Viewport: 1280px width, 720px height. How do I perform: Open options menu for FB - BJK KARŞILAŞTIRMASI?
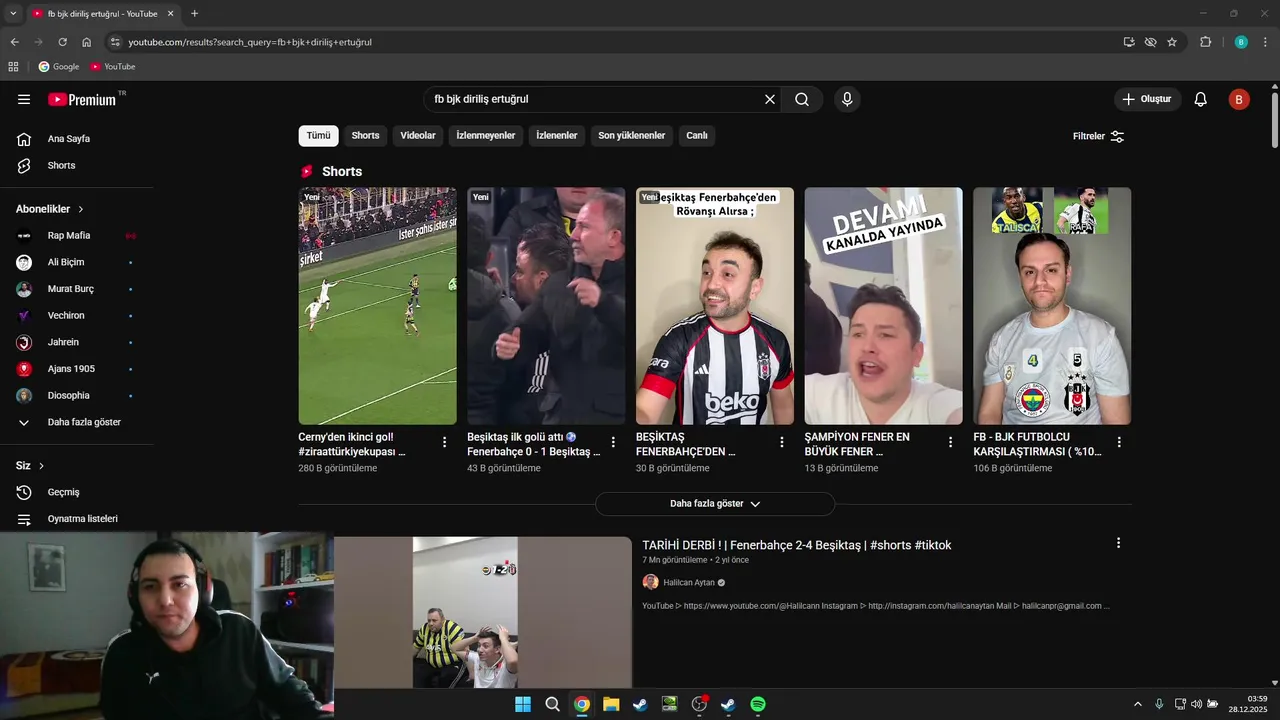[1119, 442]
